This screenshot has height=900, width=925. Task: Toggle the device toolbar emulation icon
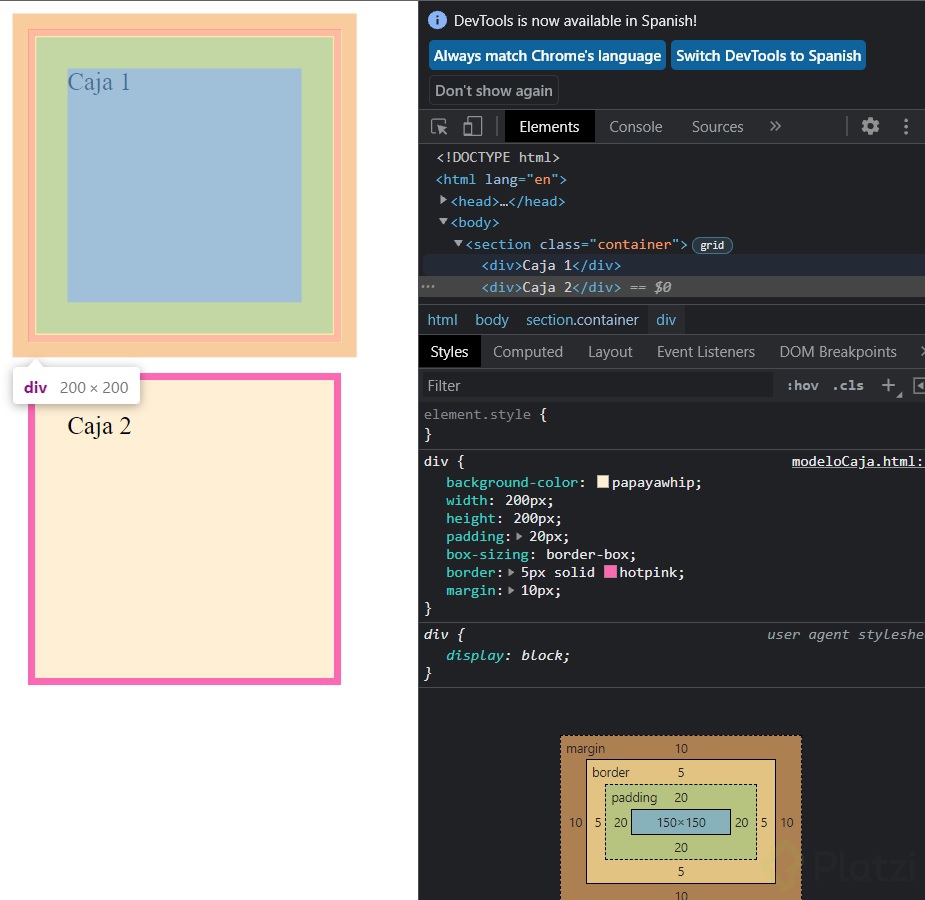pos(471,126)
